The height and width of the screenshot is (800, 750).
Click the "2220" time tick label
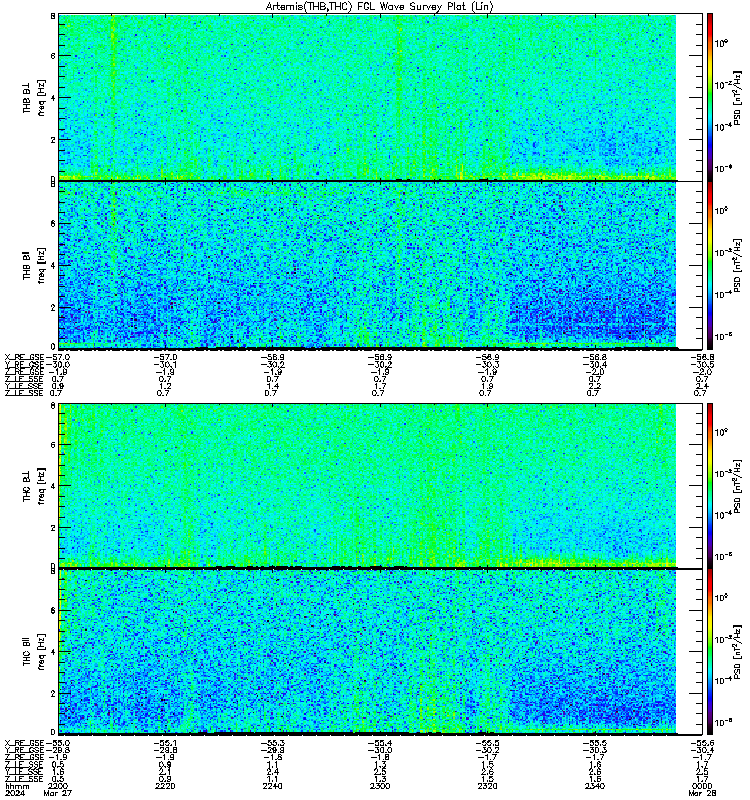point(165,786)
